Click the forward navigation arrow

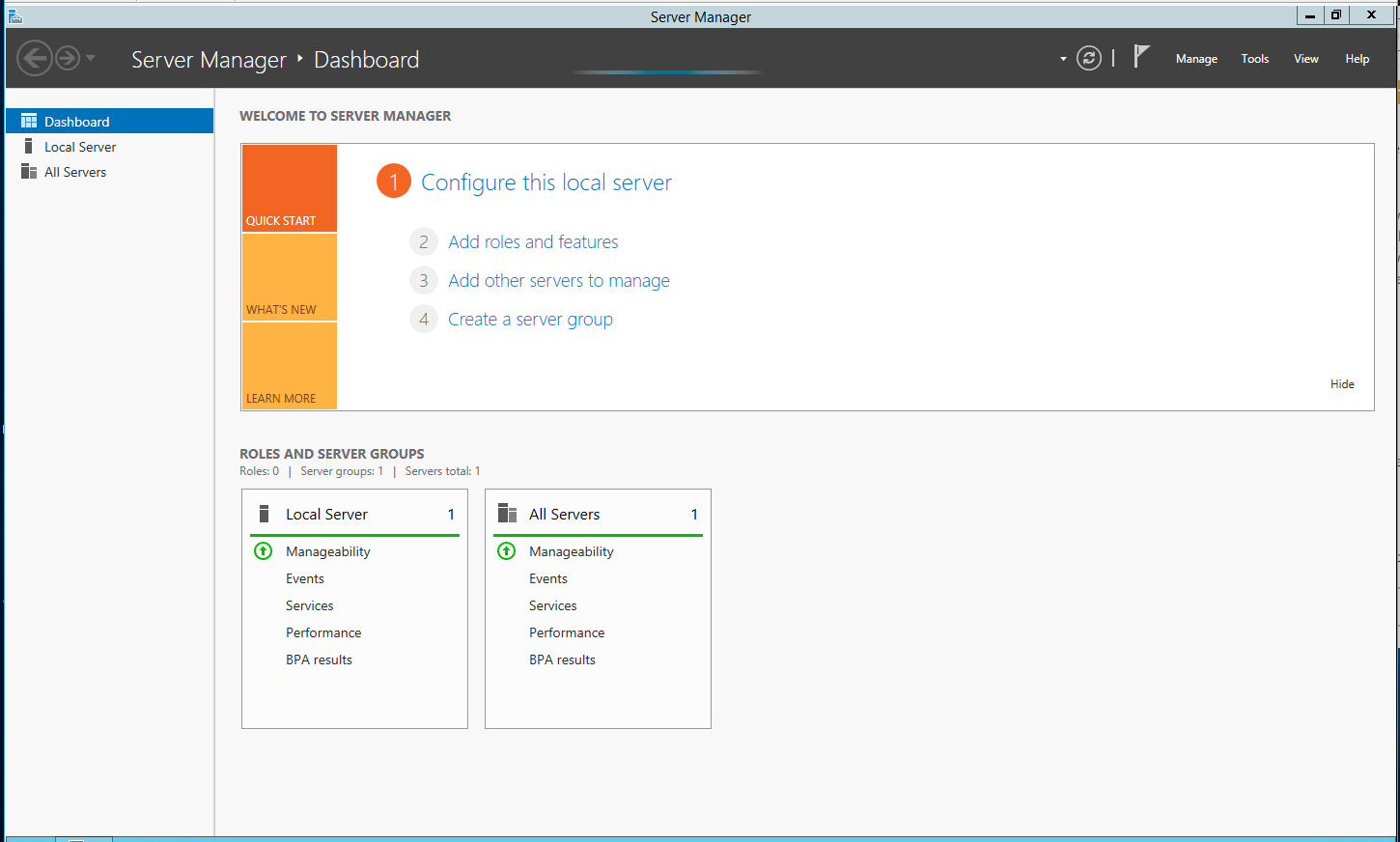click(x=67, y=59)
